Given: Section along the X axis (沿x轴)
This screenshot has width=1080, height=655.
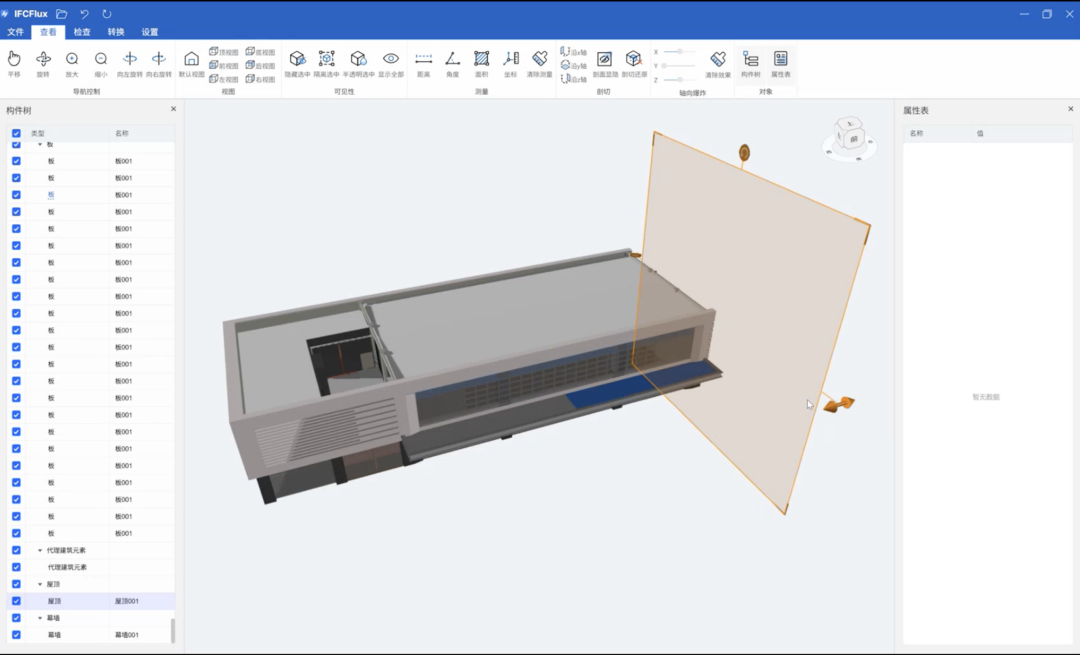Looking at the screenshot, I should 573,52.
